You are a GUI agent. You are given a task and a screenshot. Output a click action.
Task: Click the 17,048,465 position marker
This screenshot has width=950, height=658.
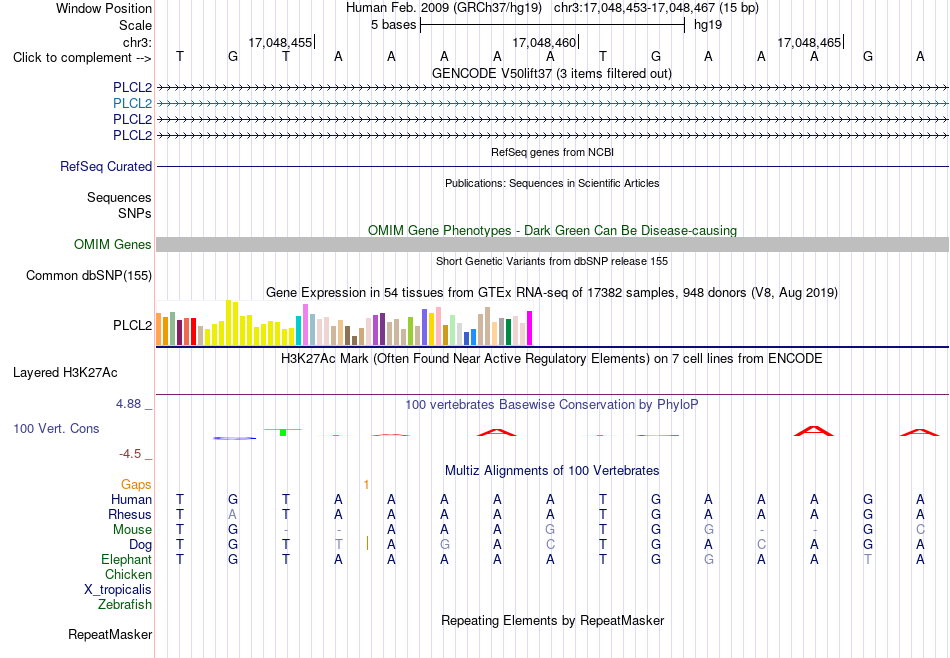click(809, 42)
